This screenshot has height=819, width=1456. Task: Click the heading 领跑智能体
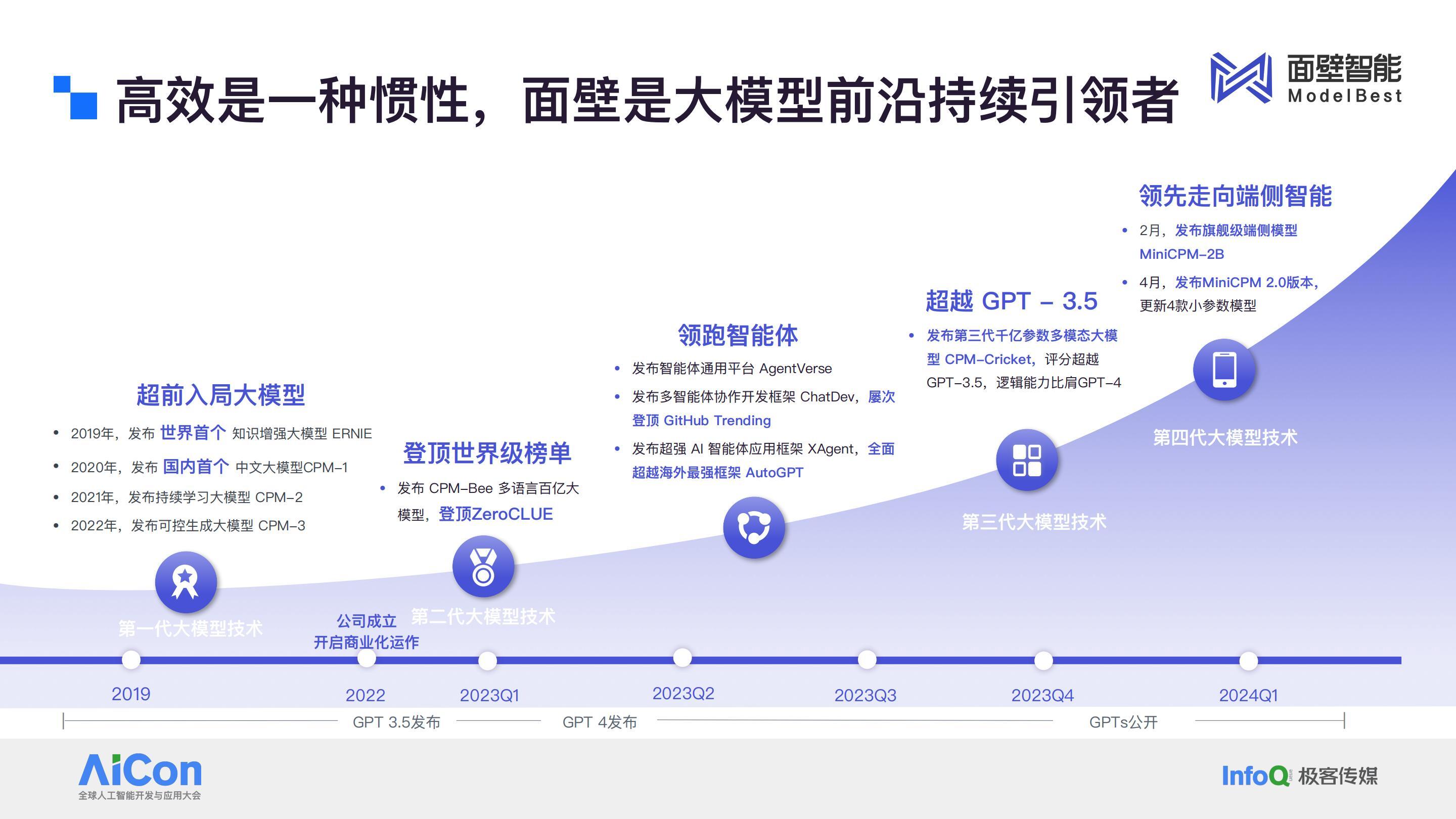tap(738, 335)
